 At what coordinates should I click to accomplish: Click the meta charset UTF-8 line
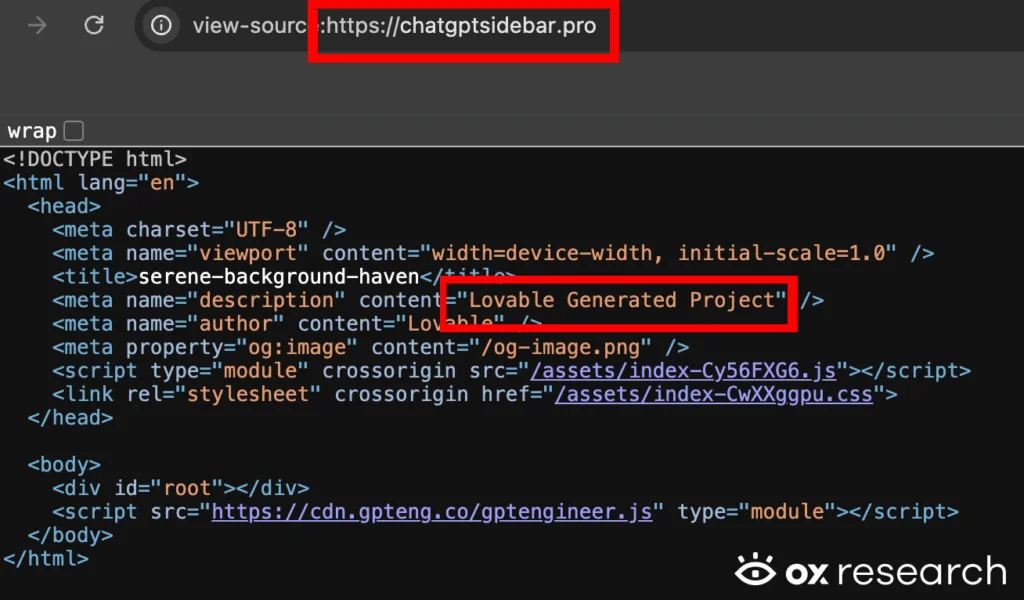[x=199, y=230]
